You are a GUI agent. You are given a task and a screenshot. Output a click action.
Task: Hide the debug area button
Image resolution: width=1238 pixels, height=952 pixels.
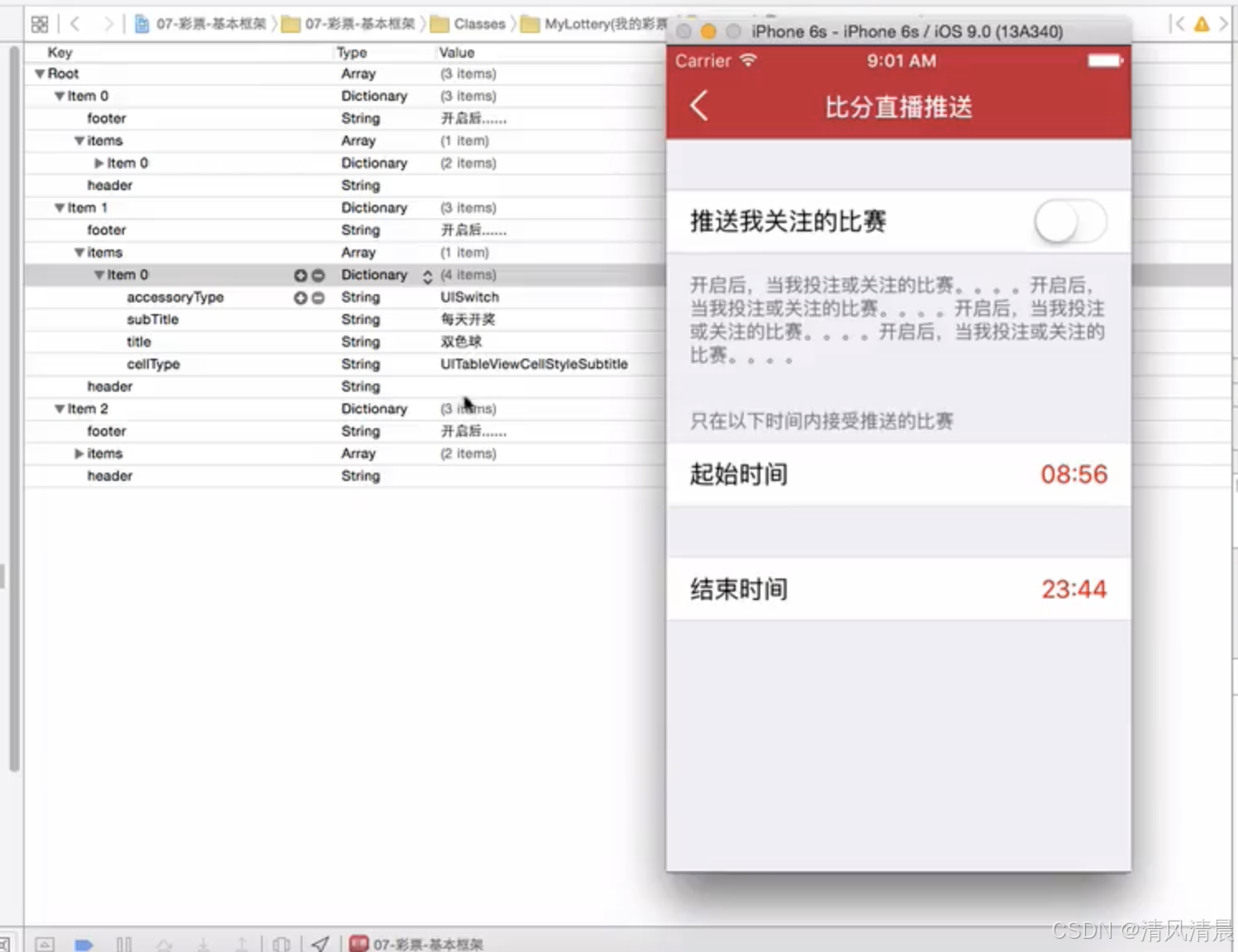45,944
